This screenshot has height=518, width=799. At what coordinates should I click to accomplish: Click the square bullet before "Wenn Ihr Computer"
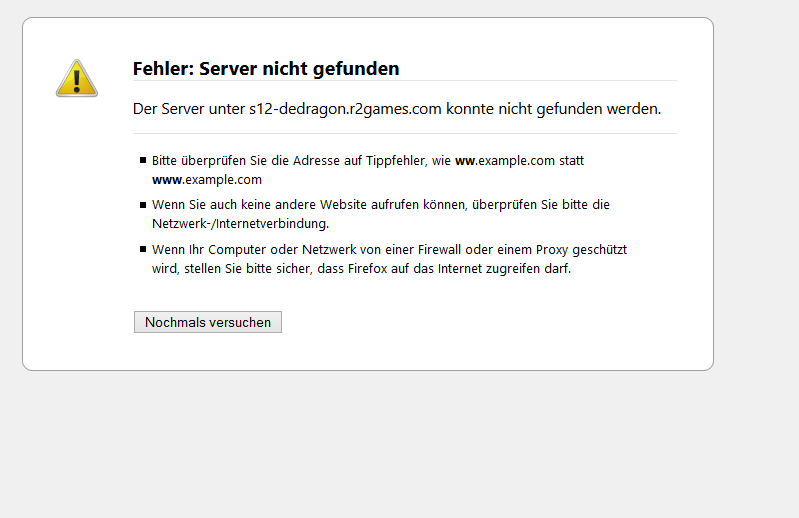(143, 249)
